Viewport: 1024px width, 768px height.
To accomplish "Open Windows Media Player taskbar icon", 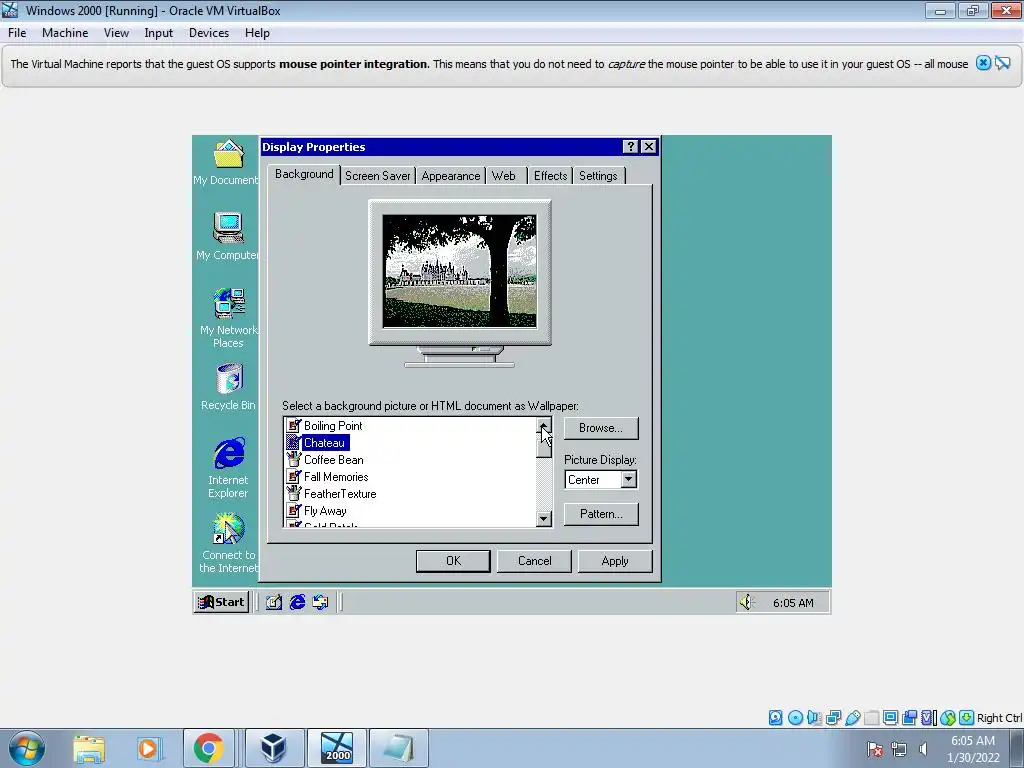I will pyautogui.click(x=148, y=748).
